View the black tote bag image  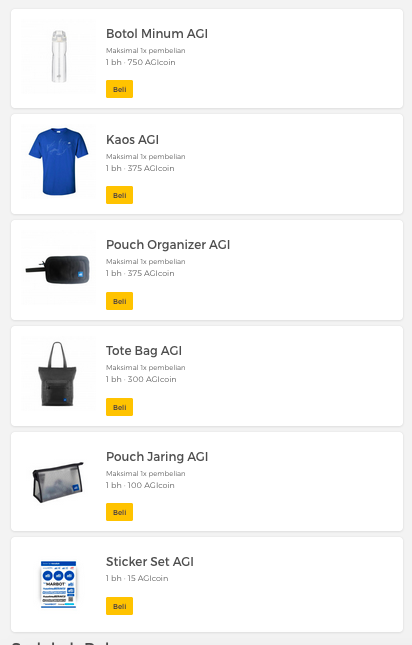point(59,374)
